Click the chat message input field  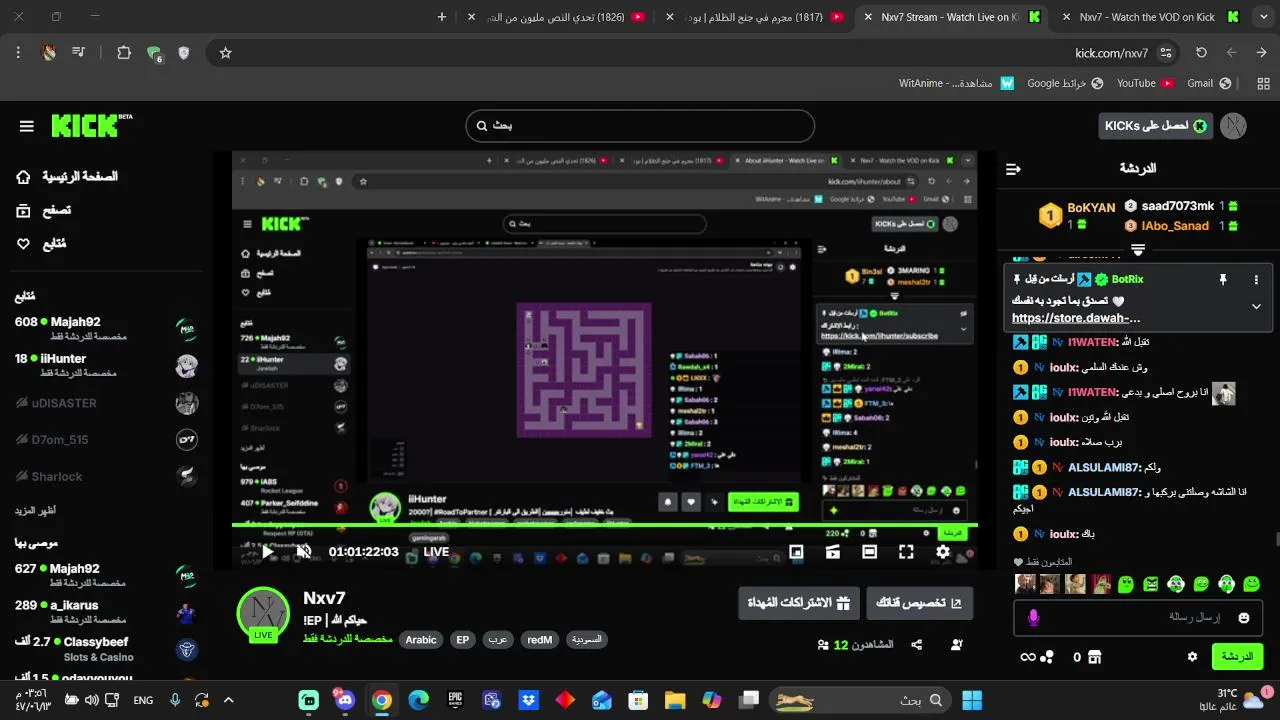coord(1136,618)
